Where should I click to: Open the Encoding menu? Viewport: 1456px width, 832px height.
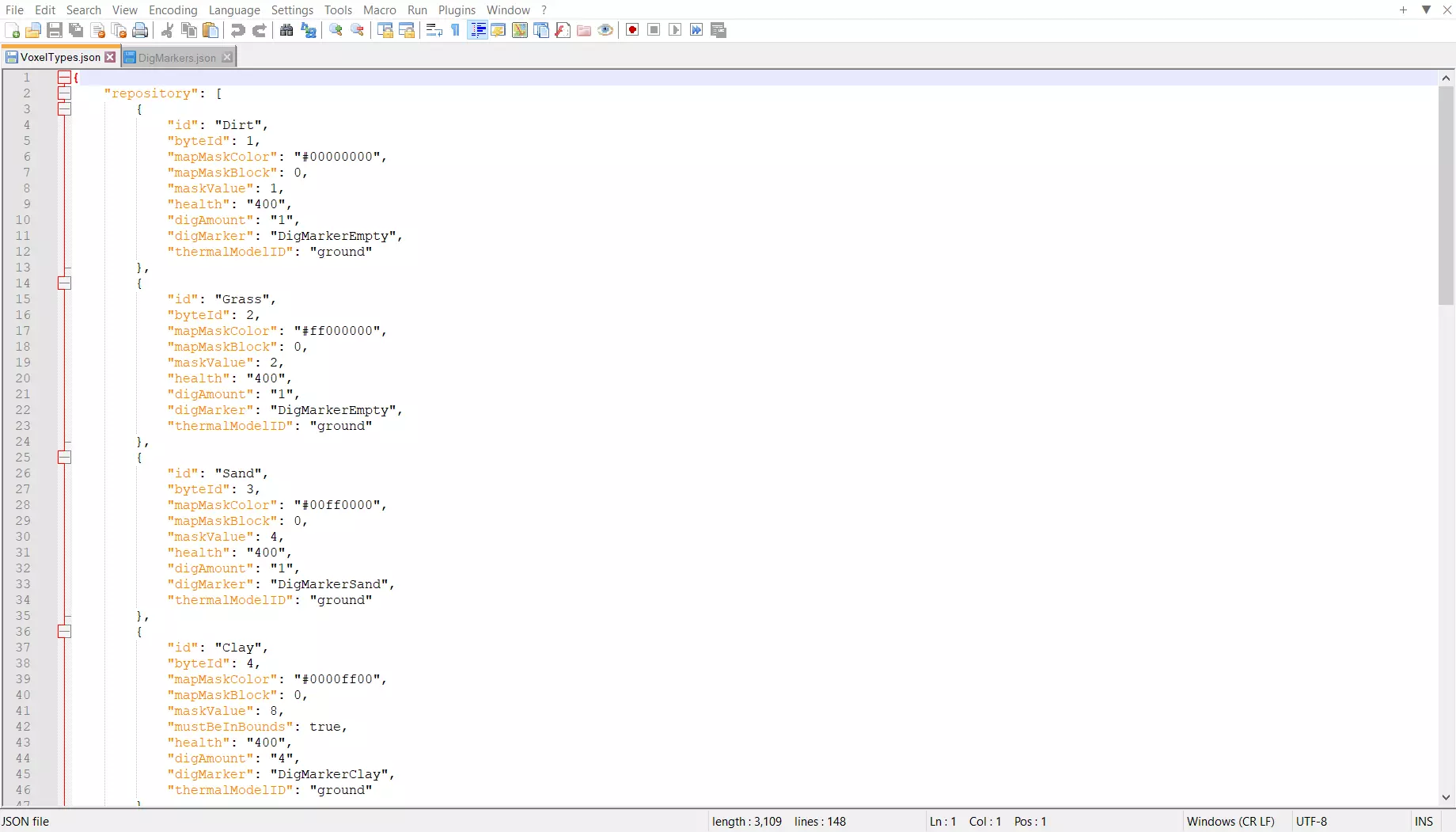click(x=173, y=9)
